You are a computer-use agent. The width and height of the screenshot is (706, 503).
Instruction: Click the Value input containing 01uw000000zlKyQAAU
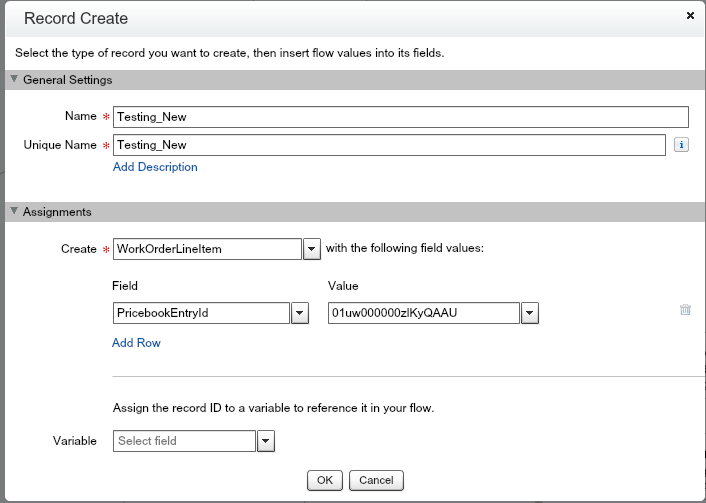[x=423, y=314]
